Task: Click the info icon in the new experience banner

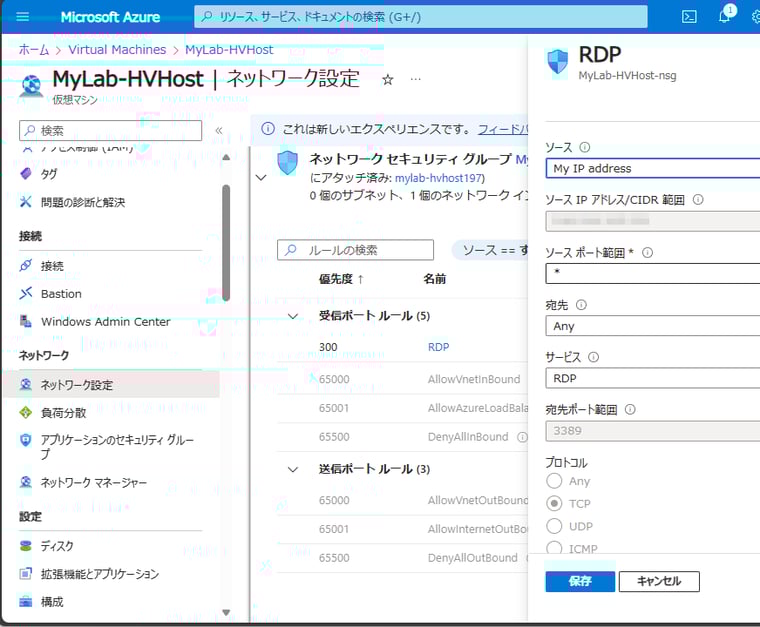Action: pyautogui.click(x=268, y=129)
